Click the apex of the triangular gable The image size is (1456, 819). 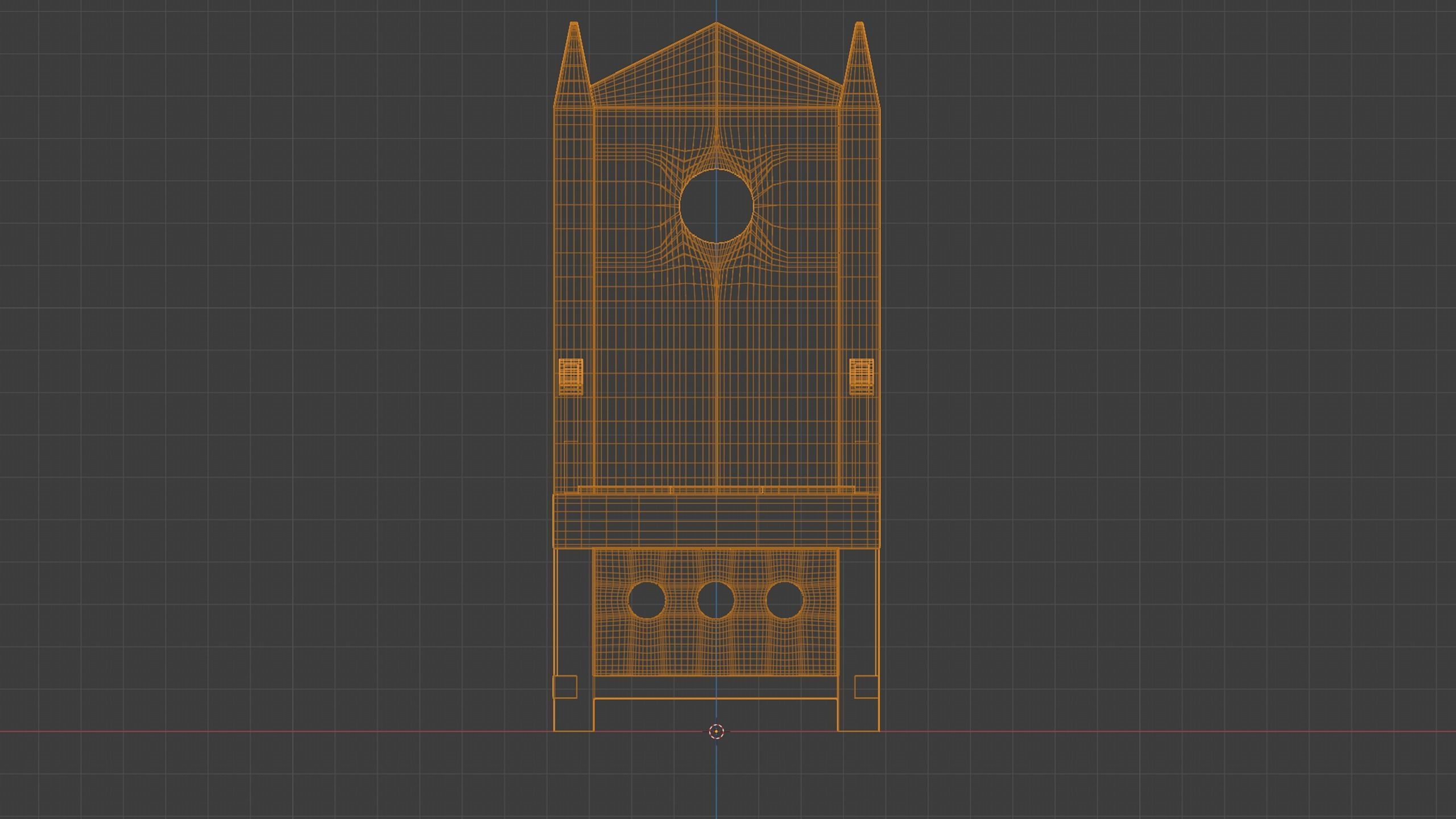[716, 23]
